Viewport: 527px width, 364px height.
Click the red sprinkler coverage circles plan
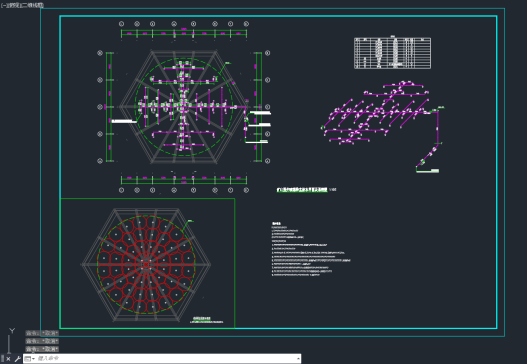point(146,265)
